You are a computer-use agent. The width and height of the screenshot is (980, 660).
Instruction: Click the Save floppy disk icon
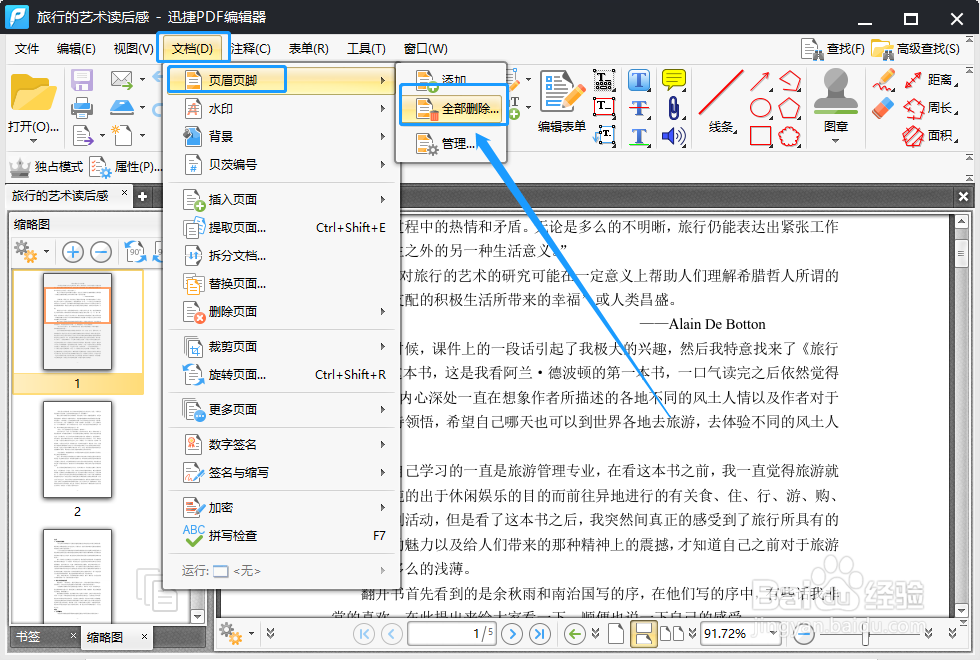click(82, 80)
